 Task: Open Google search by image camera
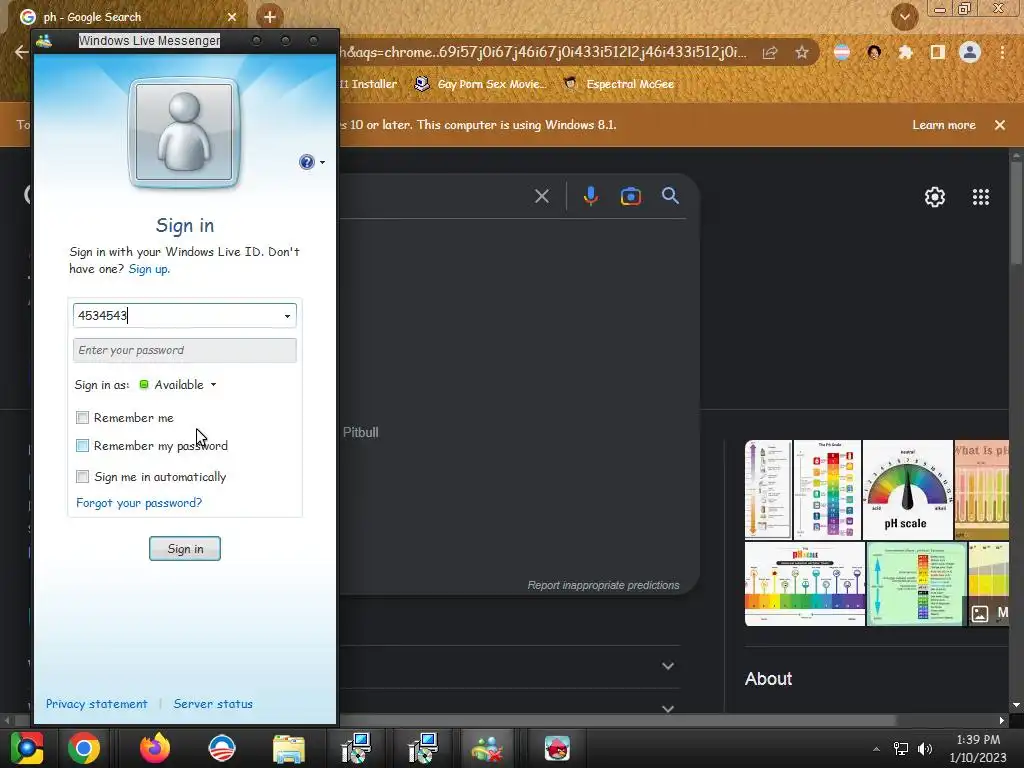(630, 196)
